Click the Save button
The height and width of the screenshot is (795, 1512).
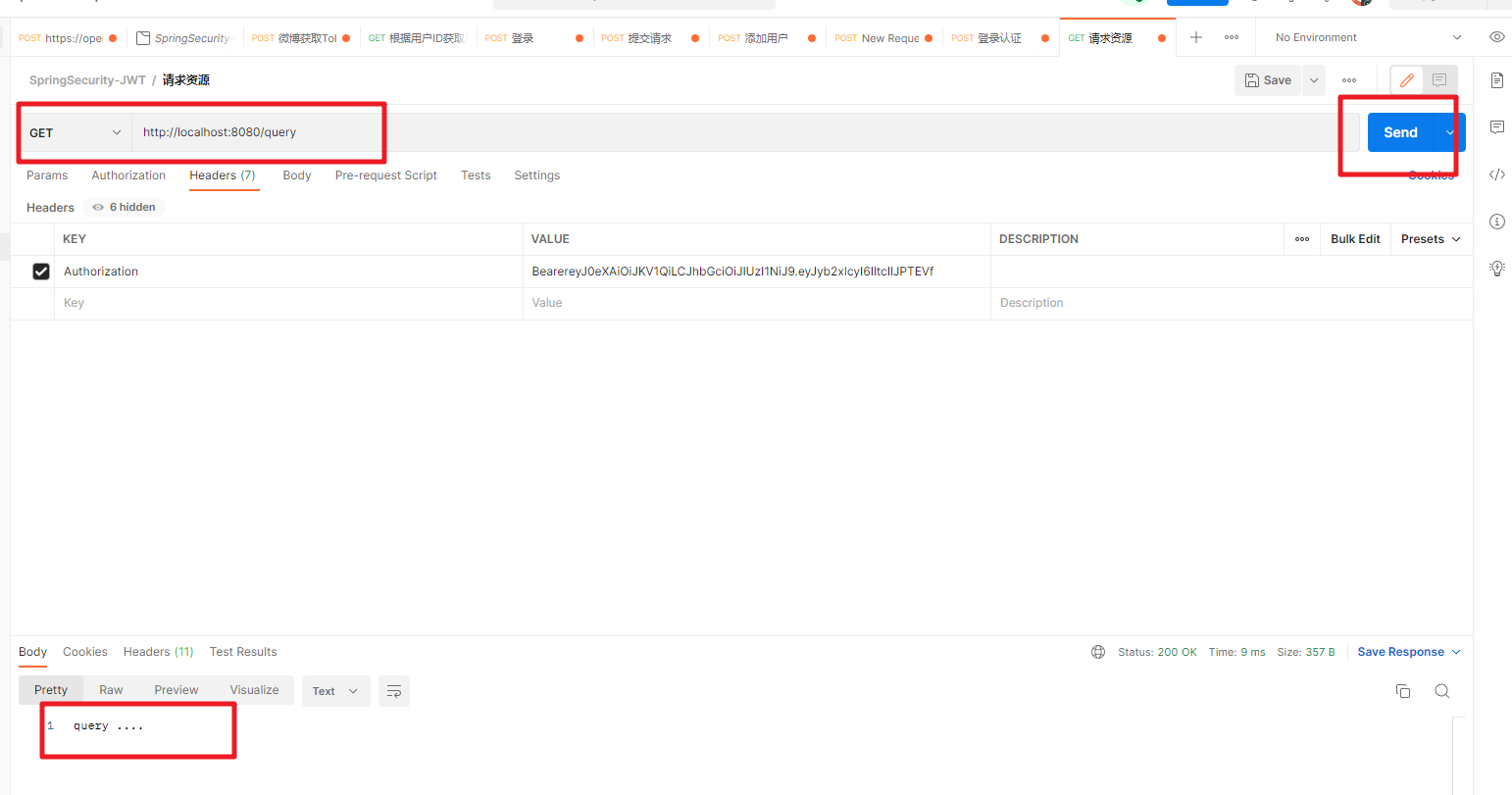(x=1268, y=80)
